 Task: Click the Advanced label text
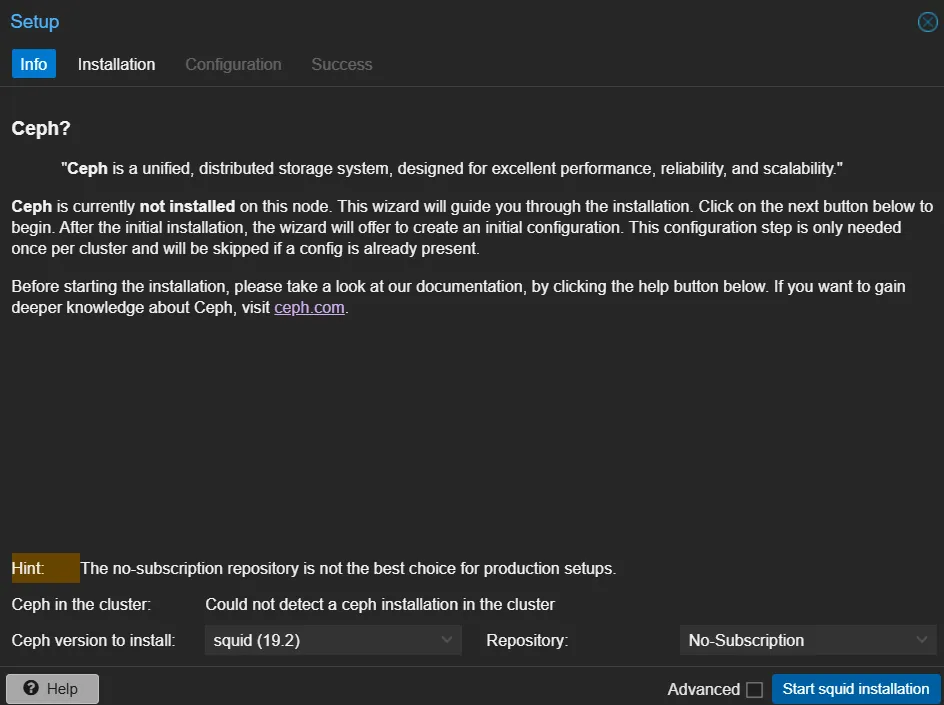click(704, 689)
